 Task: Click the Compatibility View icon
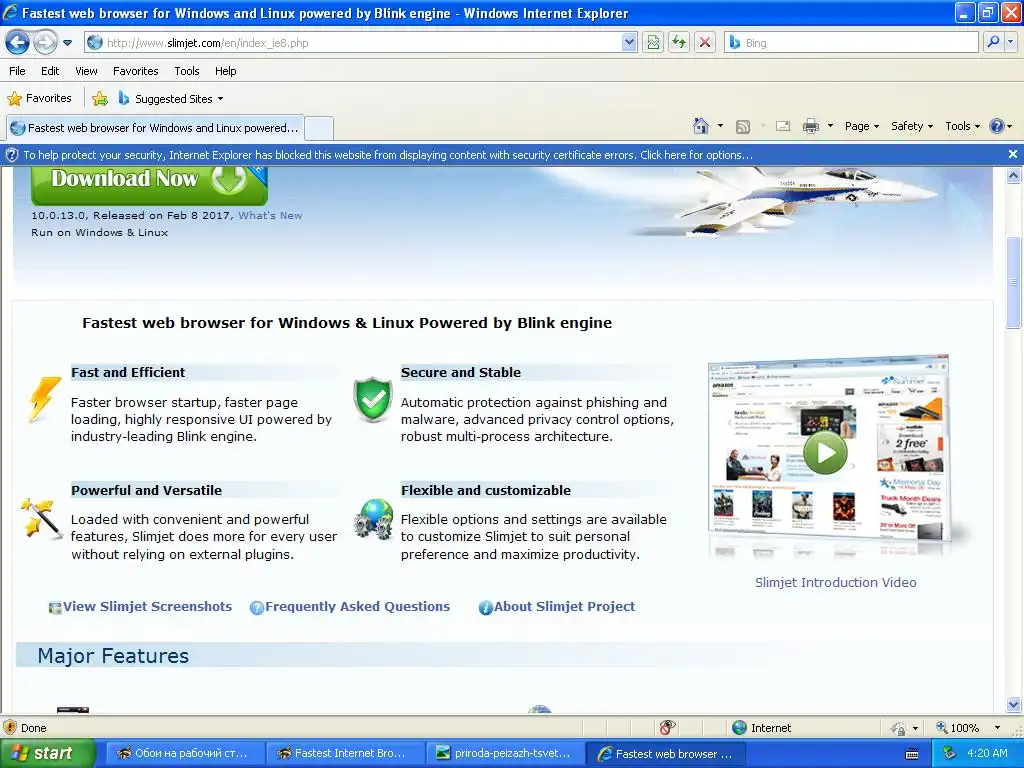click(x=653, y=42)
